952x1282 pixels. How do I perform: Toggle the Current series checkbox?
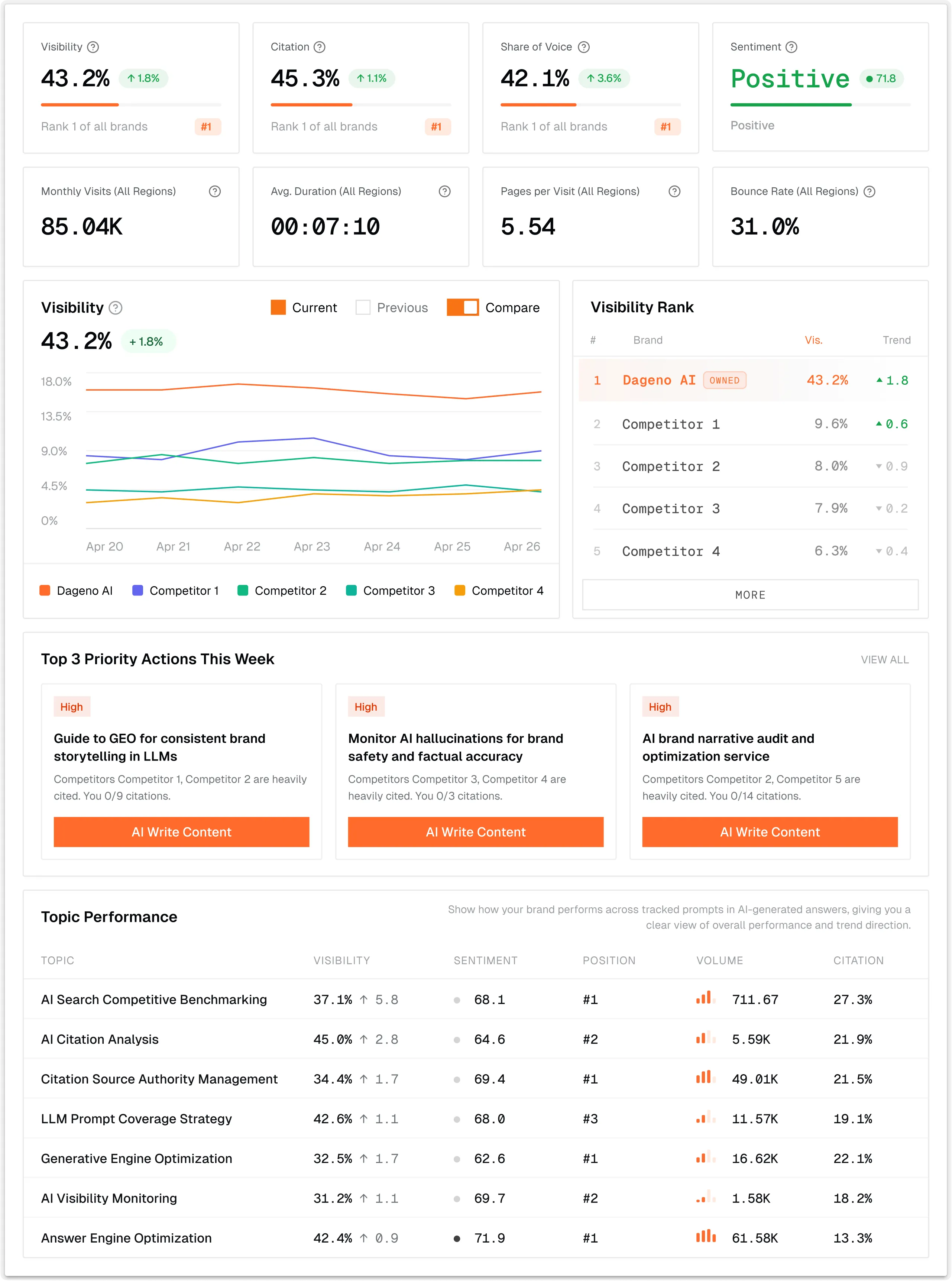278,307
